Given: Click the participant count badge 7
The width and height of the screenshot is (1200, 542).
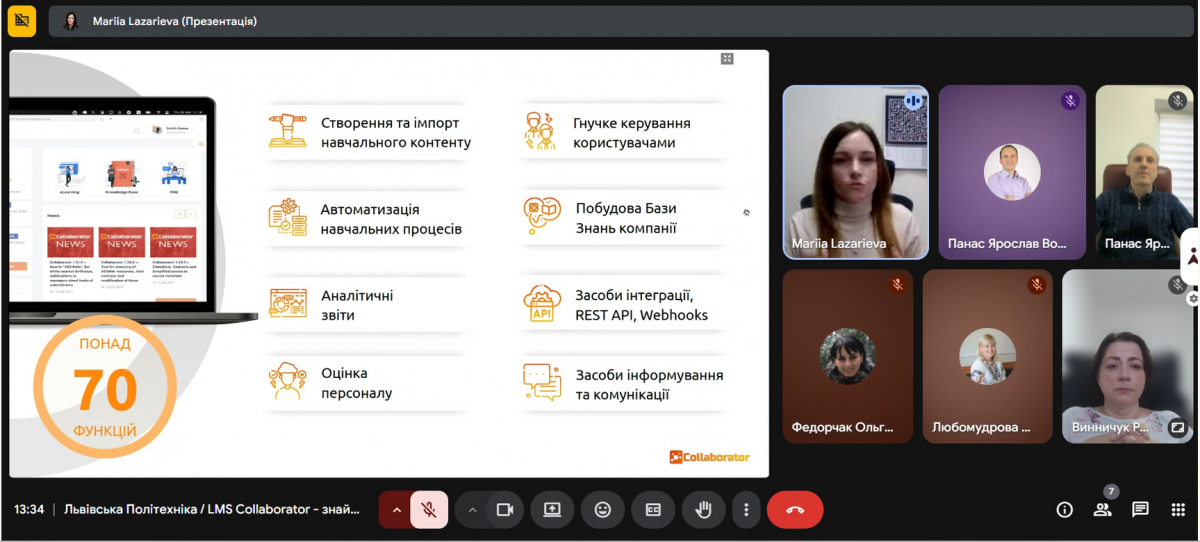Looking at the screenshot, I should pos(1111,492).
